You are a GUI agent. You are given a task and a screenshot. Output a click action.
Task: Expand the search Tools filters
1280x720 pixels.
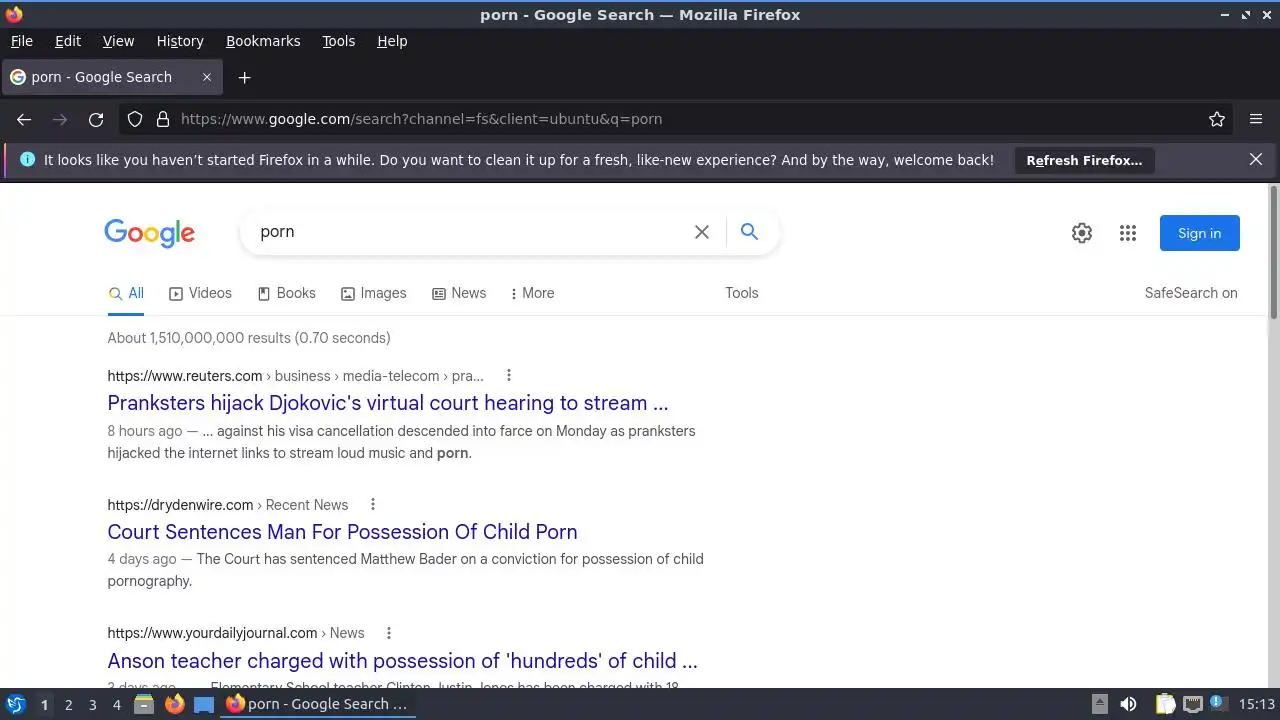pyautogui.click(x=742, y=293)
